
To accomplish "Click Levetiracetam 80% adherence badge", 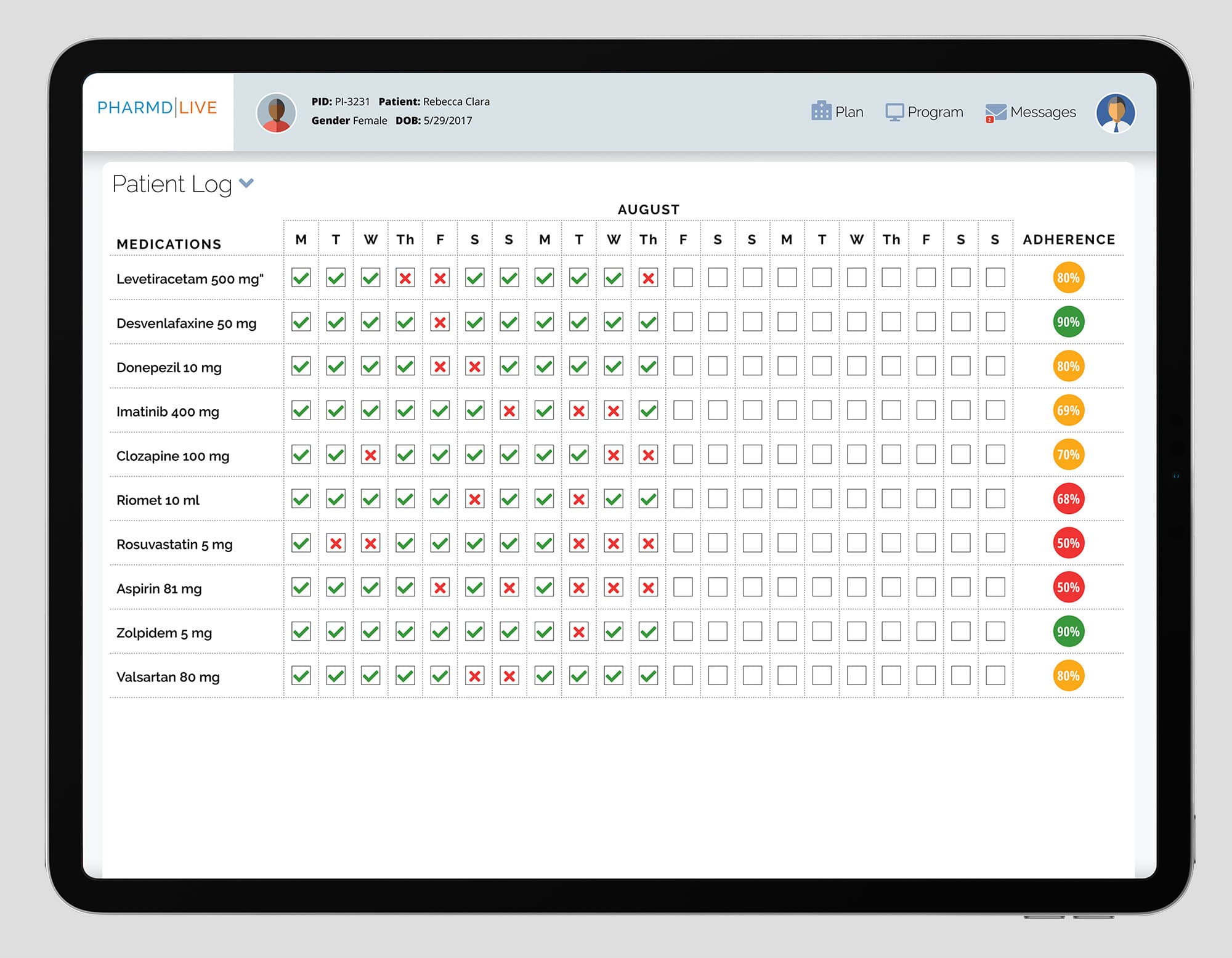I will pyautogui.click(x=1068, y=278).
